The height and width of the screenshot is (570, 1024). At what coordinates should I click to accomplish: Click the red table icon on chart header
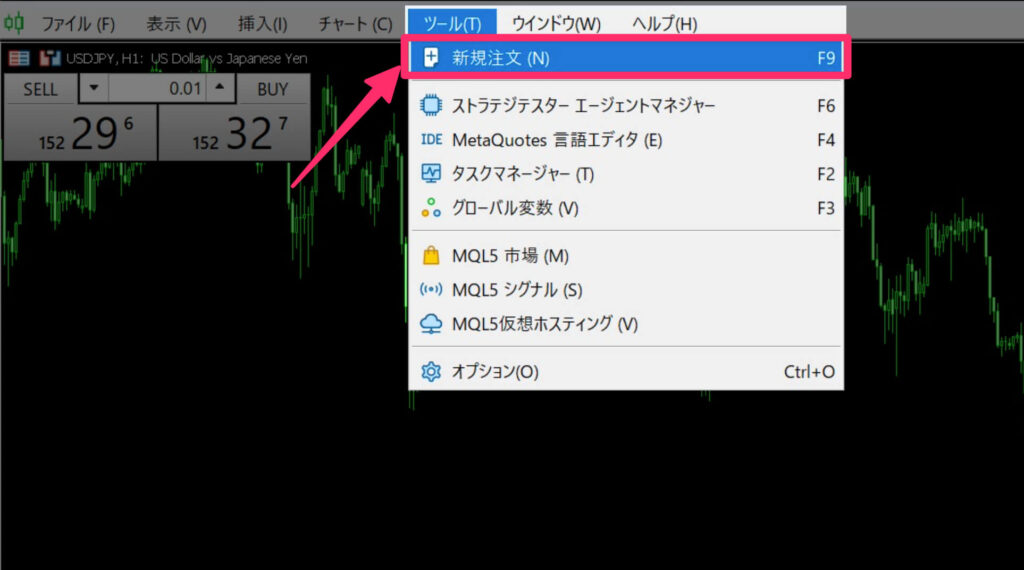coord(19,58)
